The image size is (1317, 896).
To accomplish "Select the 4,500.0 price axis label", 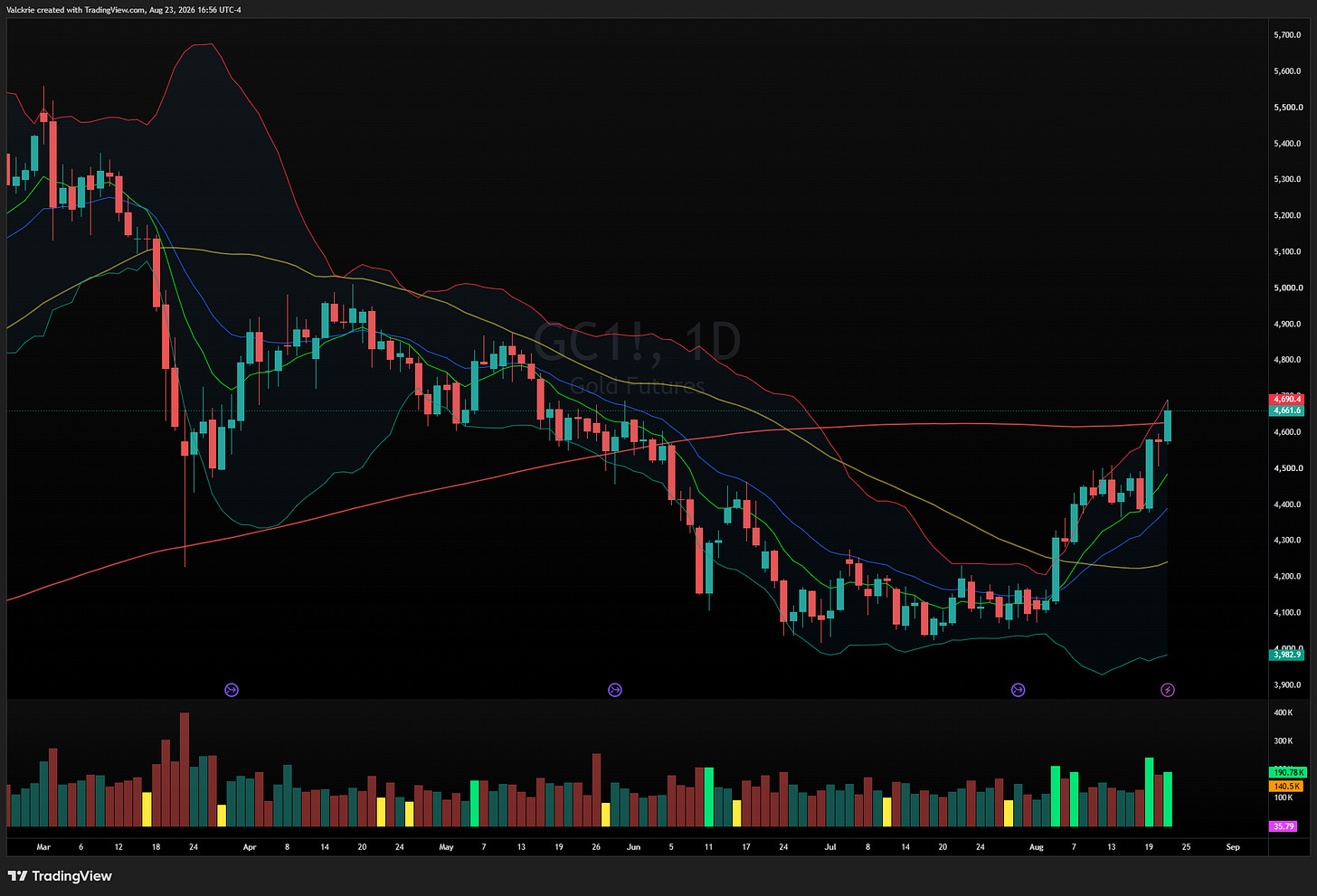I will 1287,468.
